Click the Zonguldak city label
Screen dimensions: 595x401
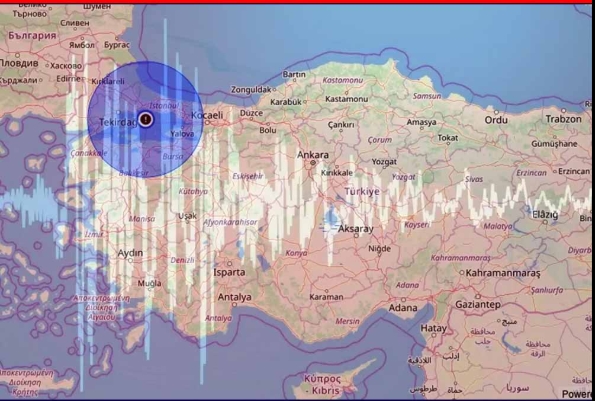click(x=251, y=90)
